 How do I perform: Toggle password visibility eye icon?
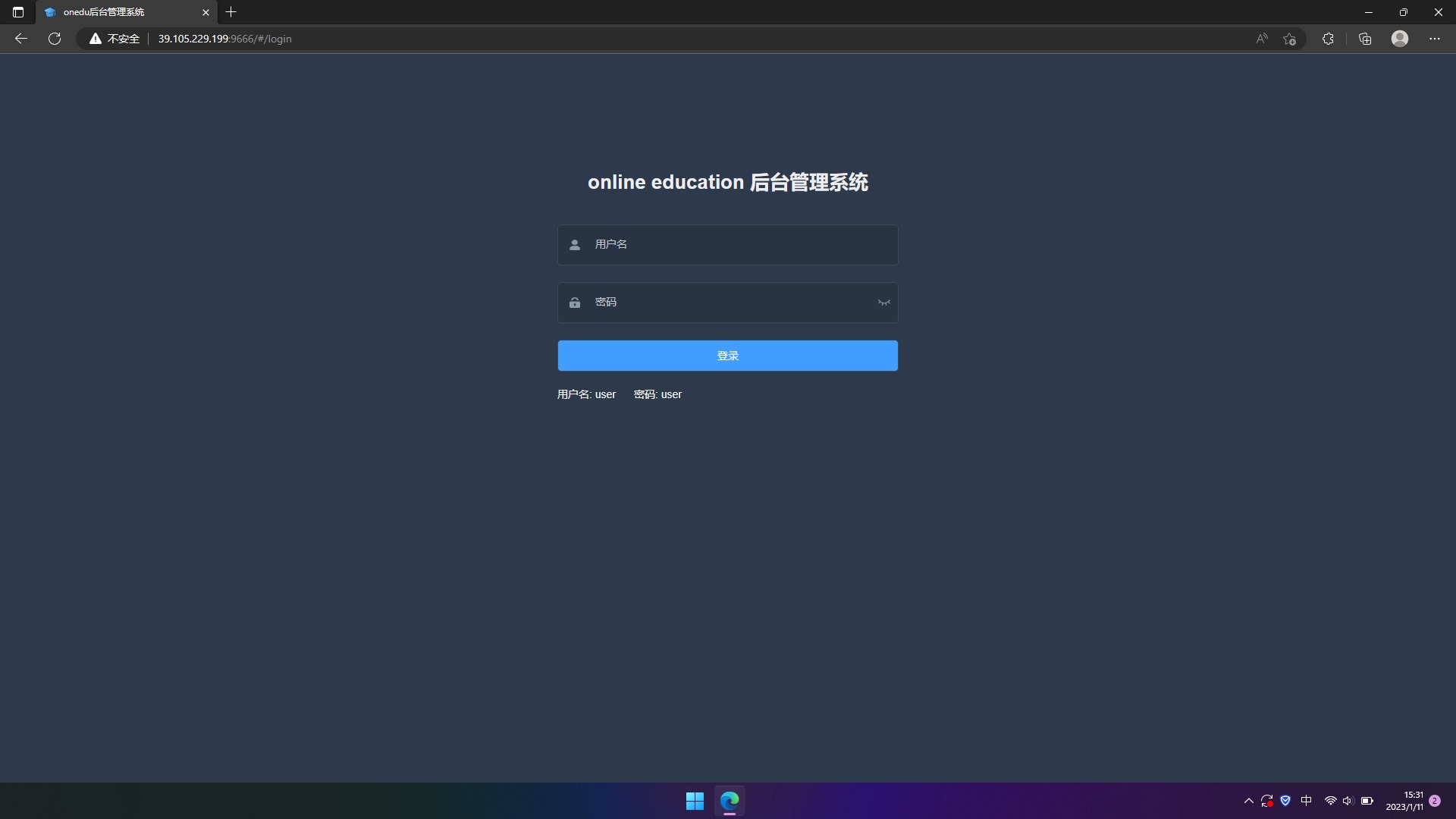pos(883,303)
